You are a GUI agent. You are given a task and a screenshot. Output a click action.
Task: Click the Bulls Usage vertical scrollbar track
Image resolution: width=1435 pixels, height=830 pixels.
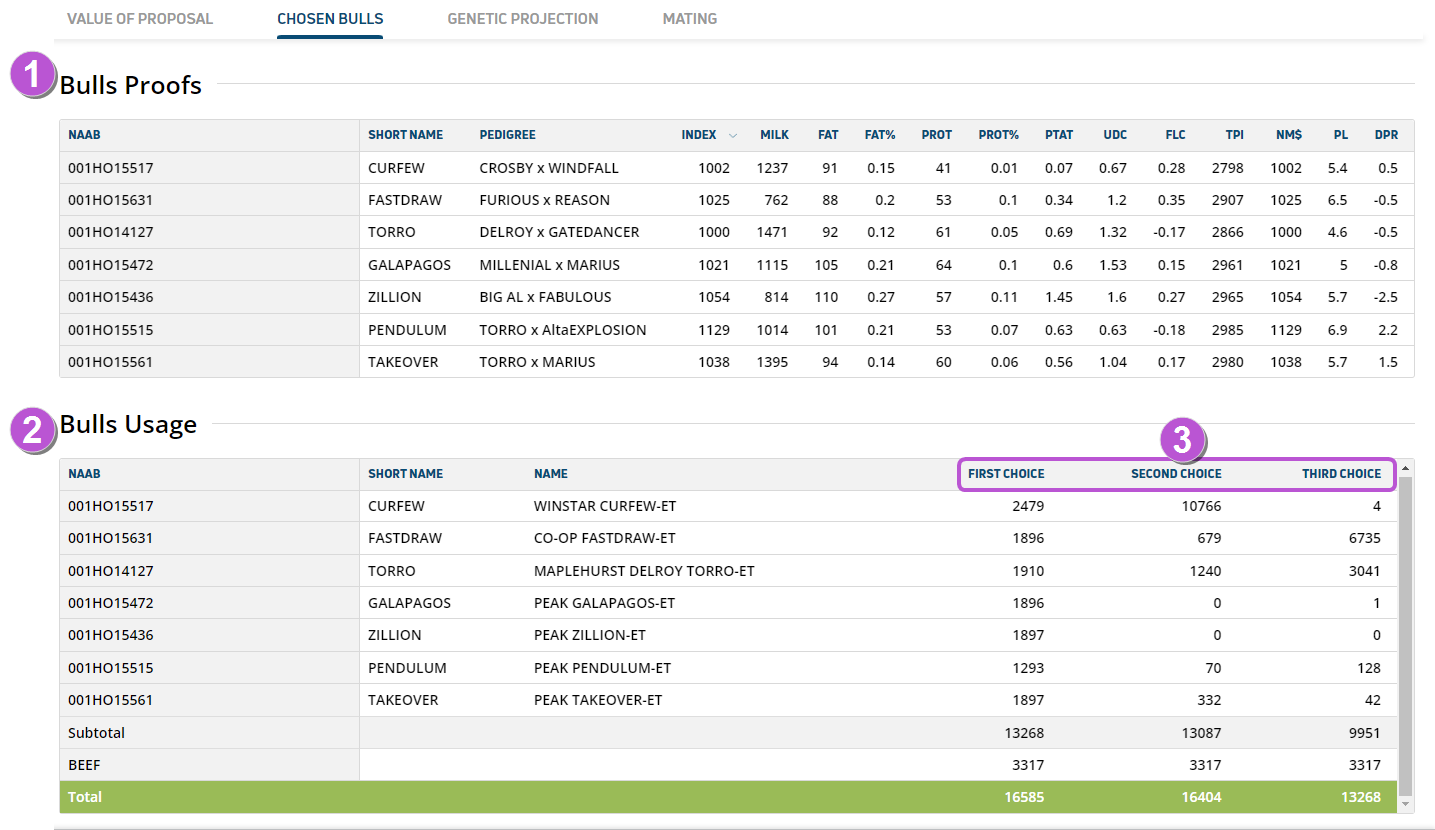click(1405, 640)
